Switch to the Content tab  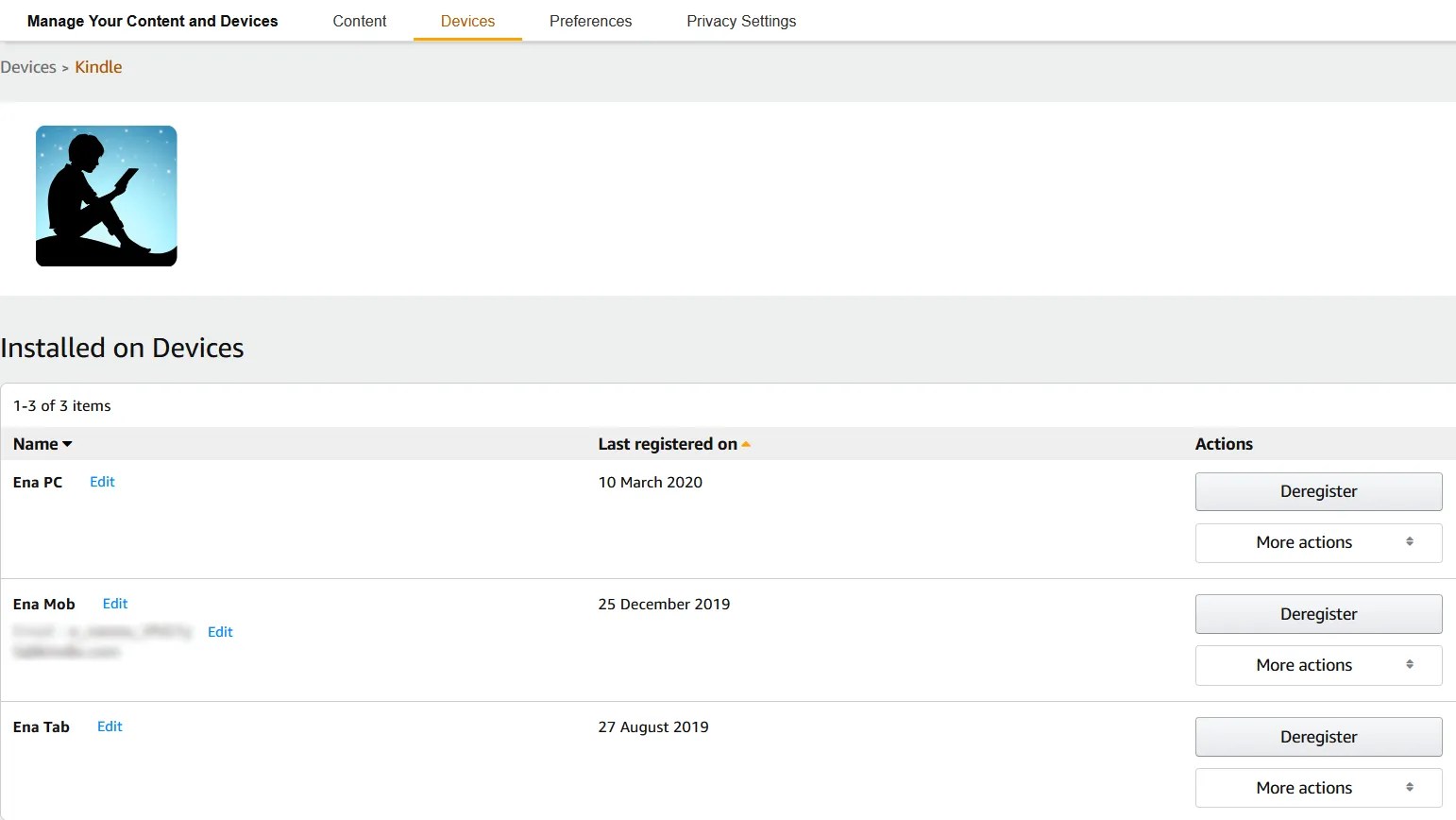point(359,20)
